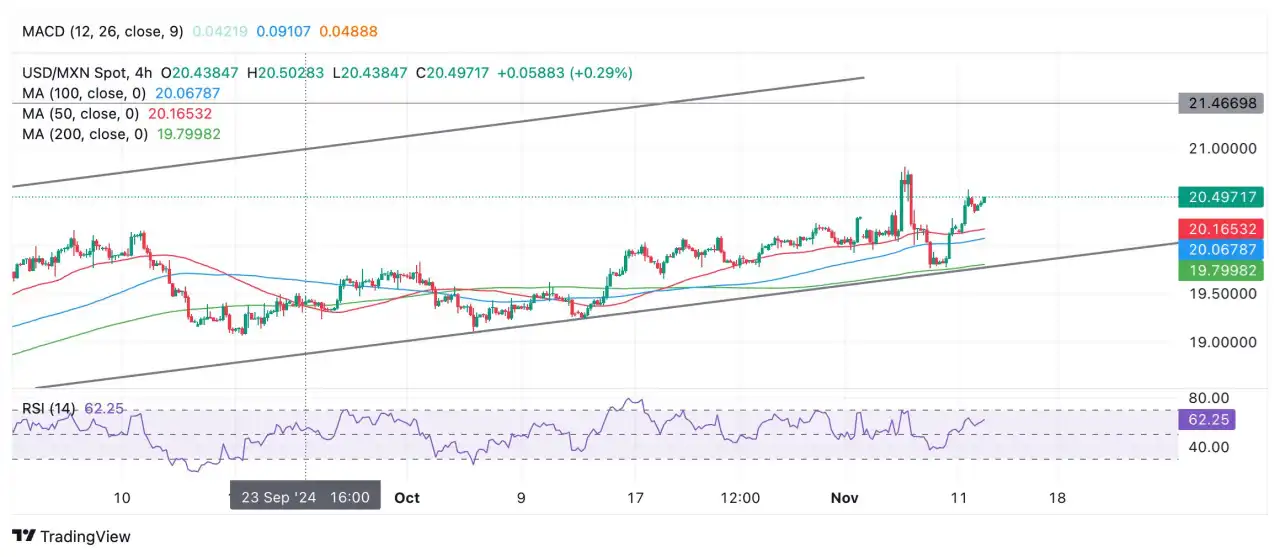Click the Oct date on time axis
The width and height of the screenshot is (1280, 557).
(x=406, y=497)
